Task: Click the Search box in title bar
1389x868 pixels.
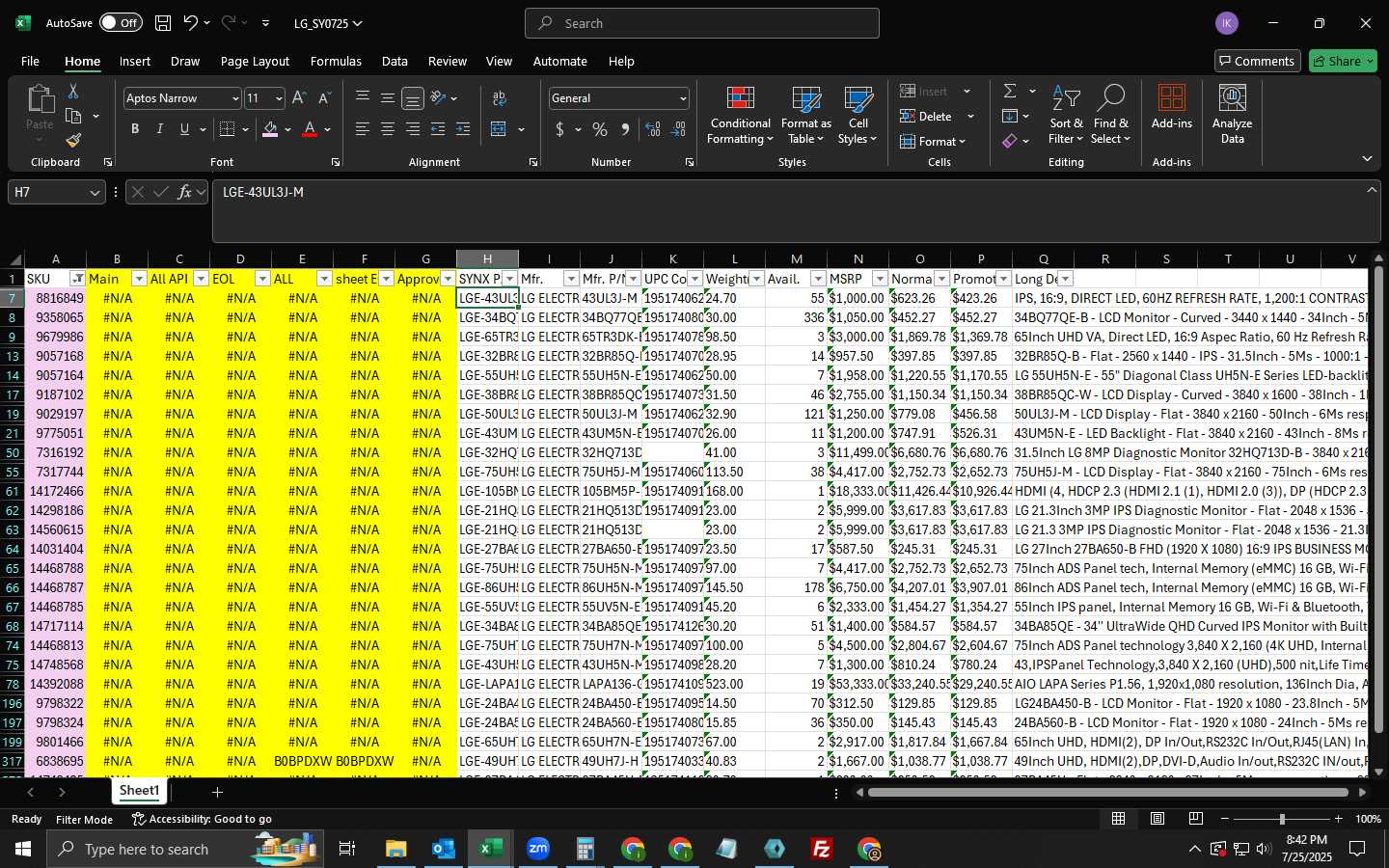Action: pyautogui.click(x=702, y=23)
